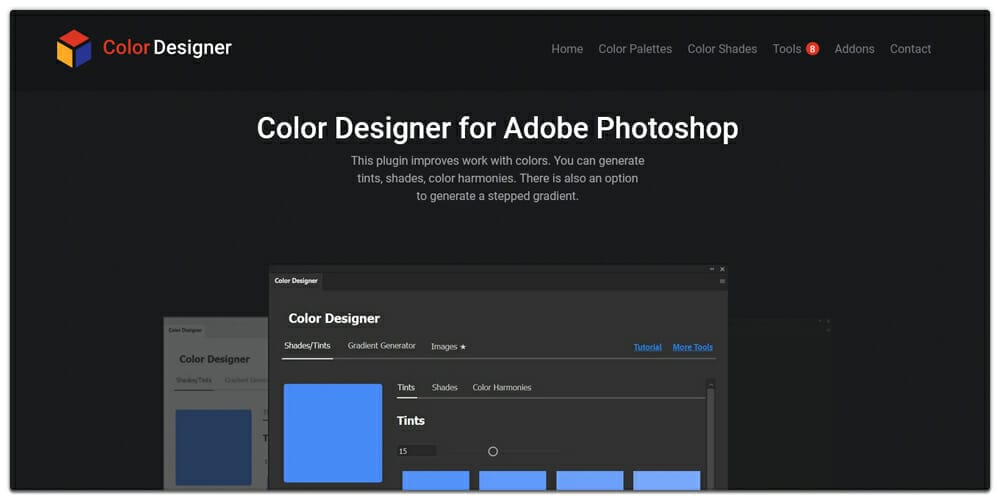
Task: Open Color Shades in navigation
Action: point(722,49)
